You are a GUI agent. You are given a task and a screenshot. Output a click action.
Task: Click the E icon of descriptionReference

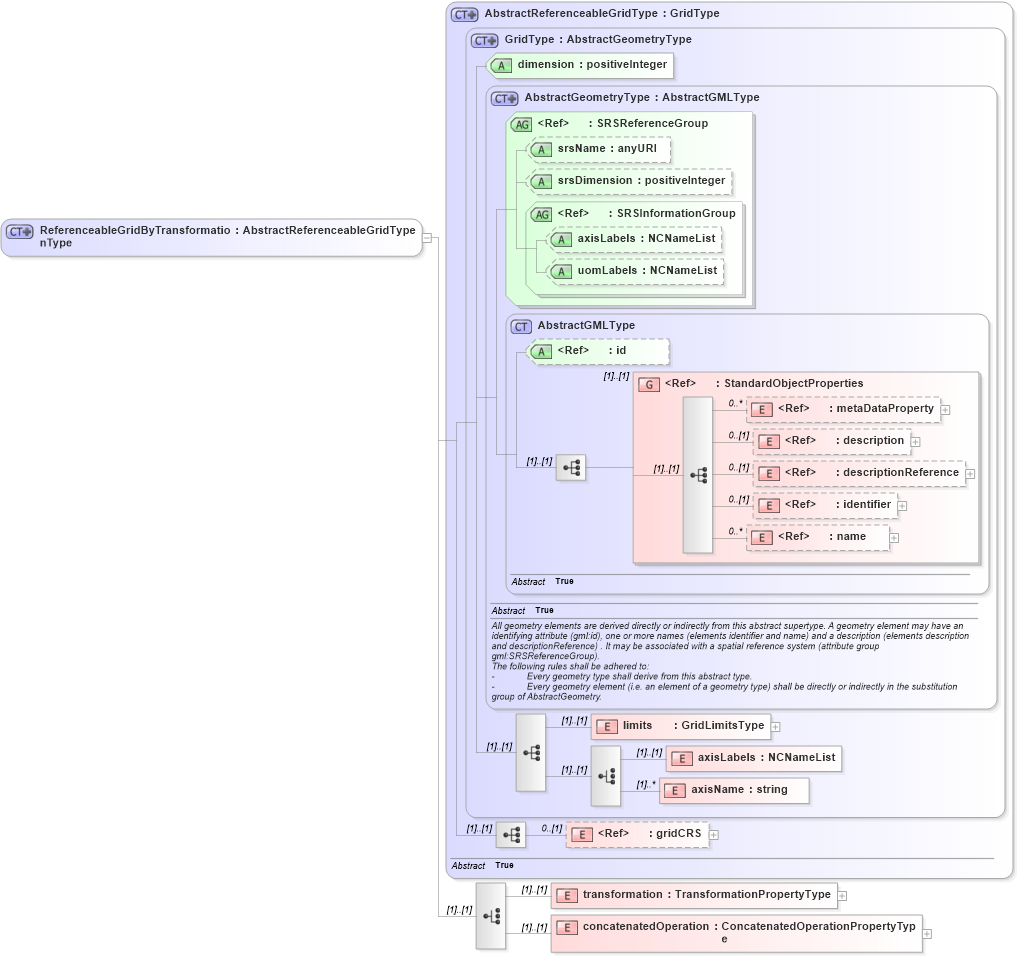pyautogui.click(x=769, y=473)
